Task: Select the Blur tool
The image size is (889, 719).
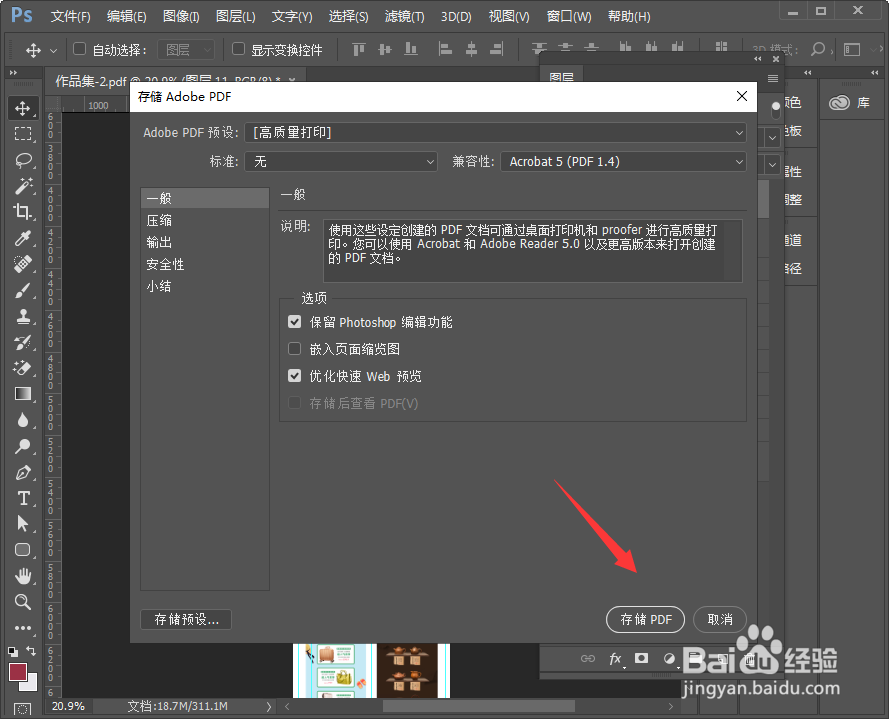Action: click(x=23, y=420)
